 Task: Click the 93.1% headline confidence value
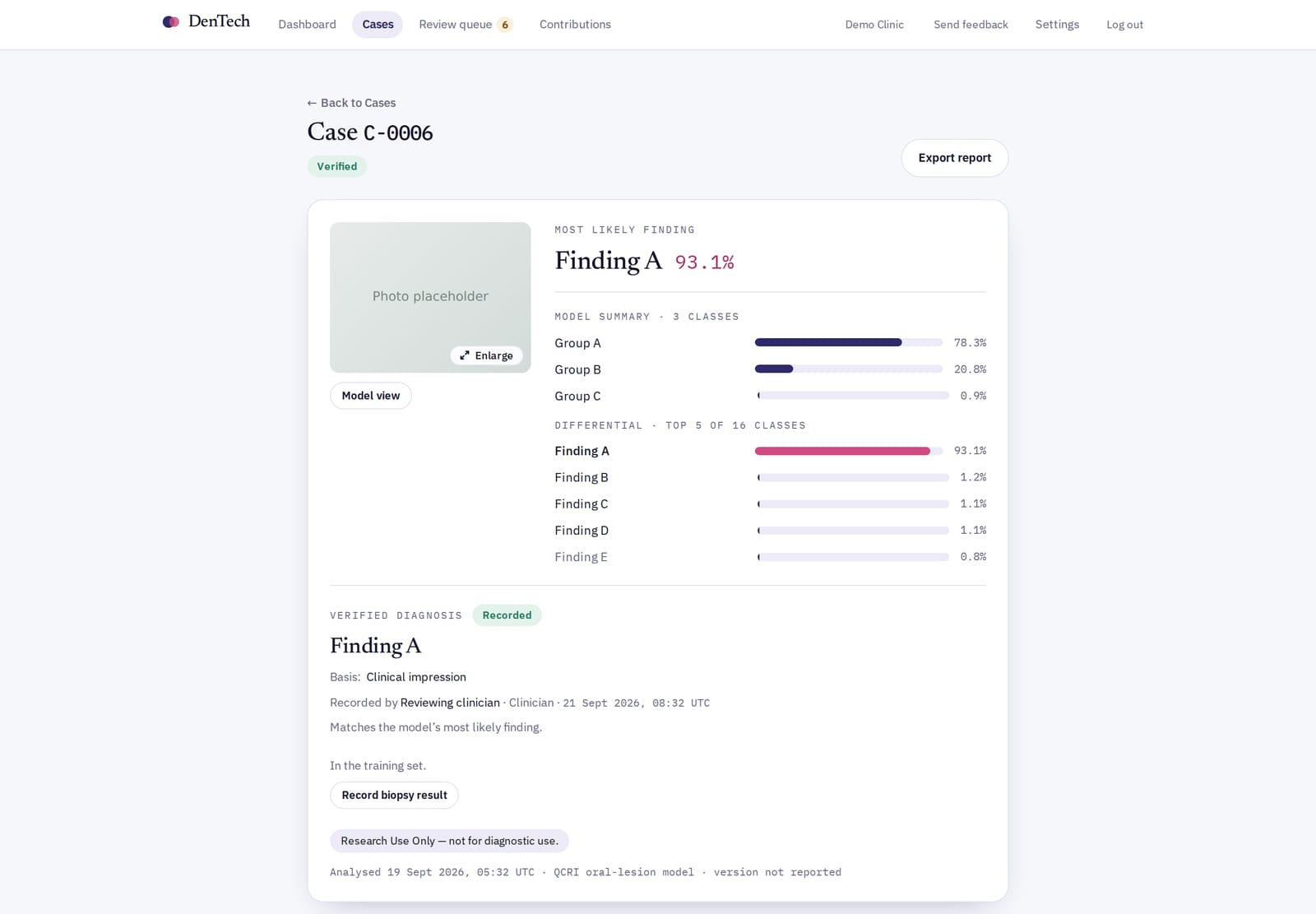704,262
